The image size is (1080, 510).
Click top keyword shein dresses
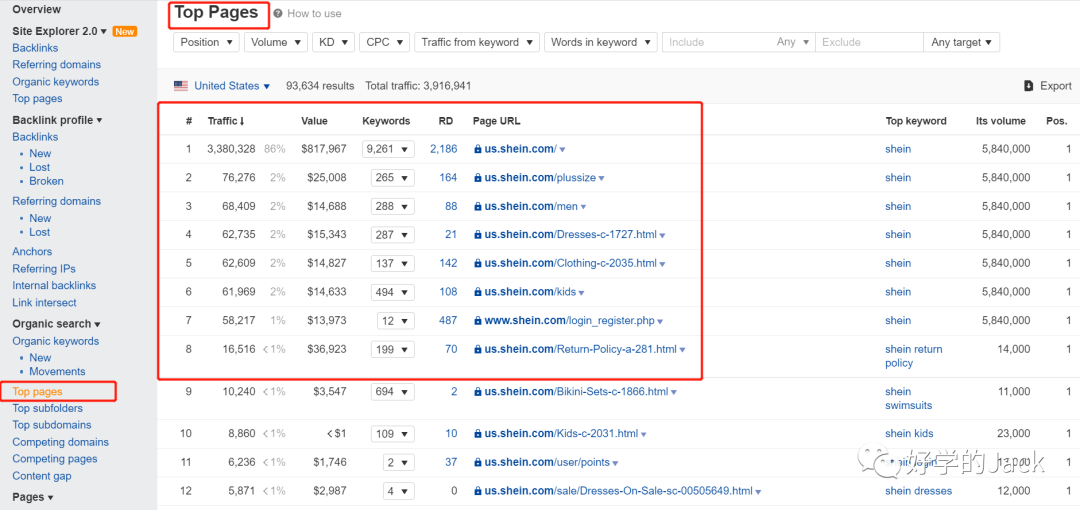(918, 491)
